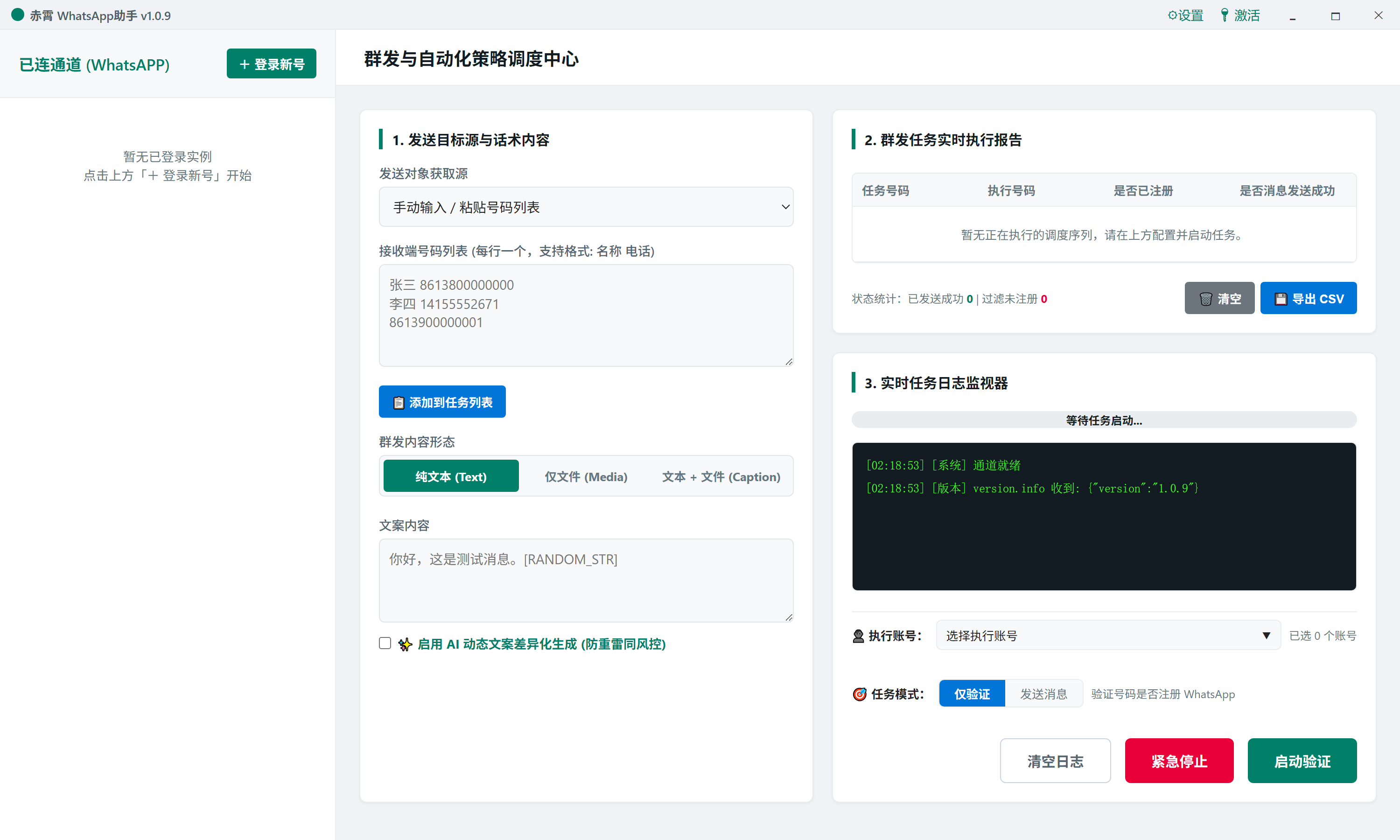Maximize the application window
The width and height of the screenshot is (1400, 840).
point(1336,16)
